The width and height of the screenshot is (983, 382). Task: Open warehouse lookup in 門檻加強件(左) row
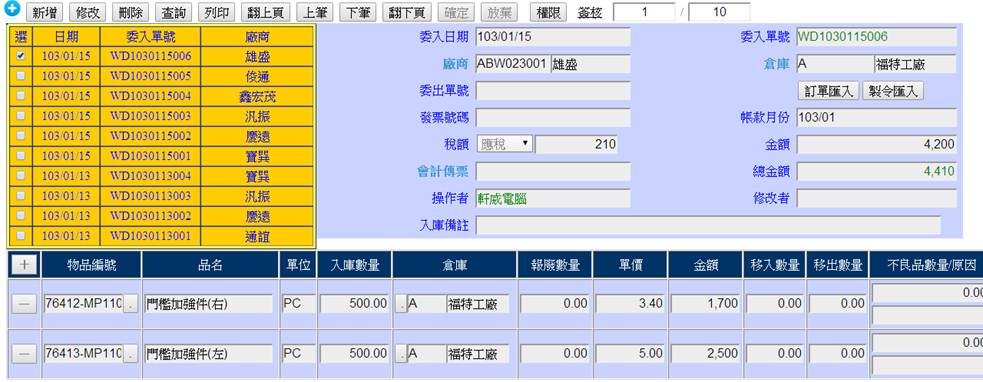pyautogui.click(x=401, y=354)
